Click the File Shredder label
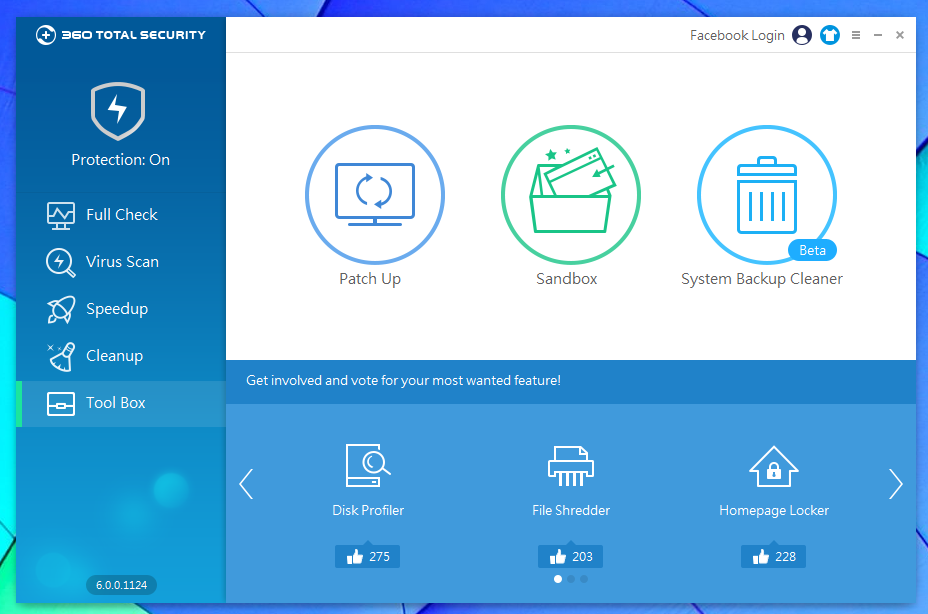 (x=571, y=510)
